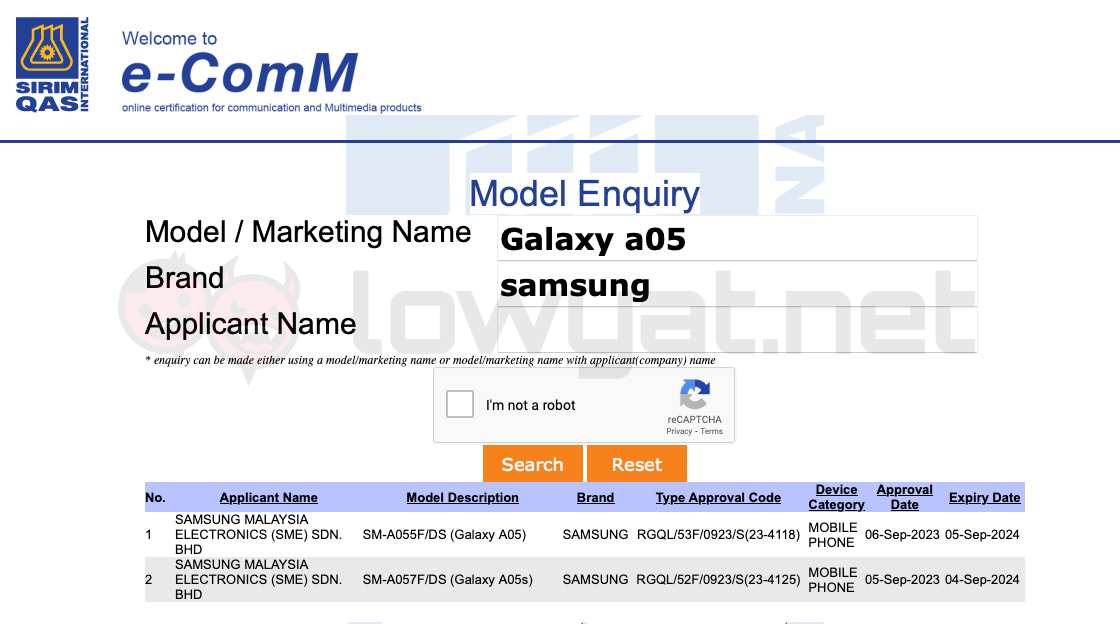
Task: Click approval date 06-Sep-2023
Action: click(902, 535)
